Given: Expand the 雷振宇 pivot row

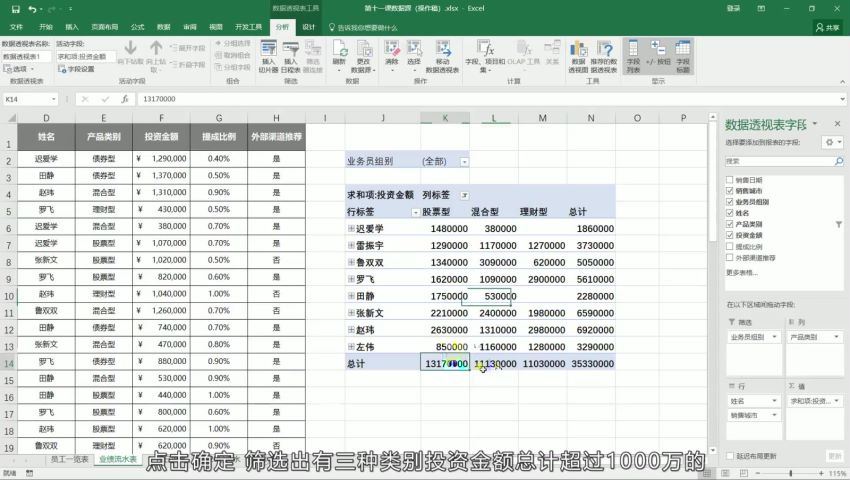Looking at the screenshot, I should coord(351,246).
